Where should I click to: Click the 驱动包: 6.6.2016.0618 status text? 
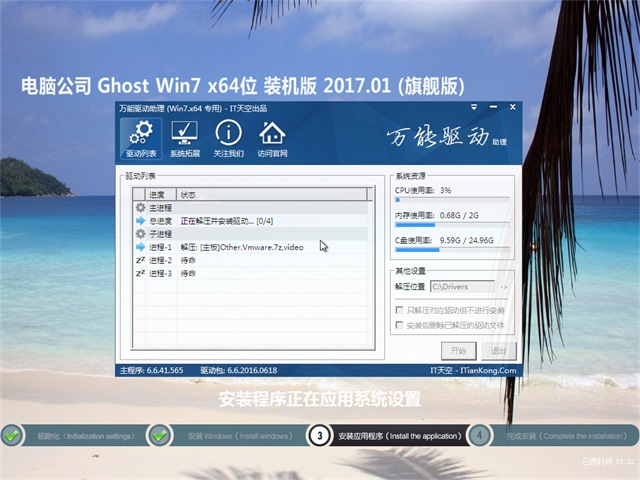tap(238, 370)
